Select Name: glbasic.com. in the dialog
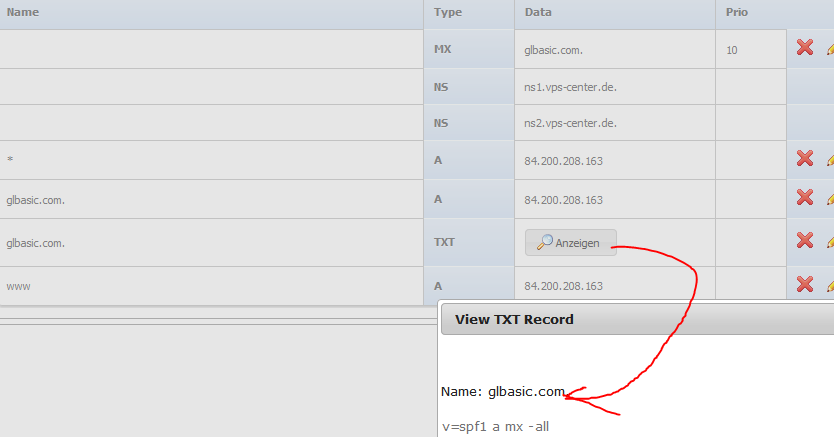The height and width of the screenshot is (437, 834). (x=503, y=392)
